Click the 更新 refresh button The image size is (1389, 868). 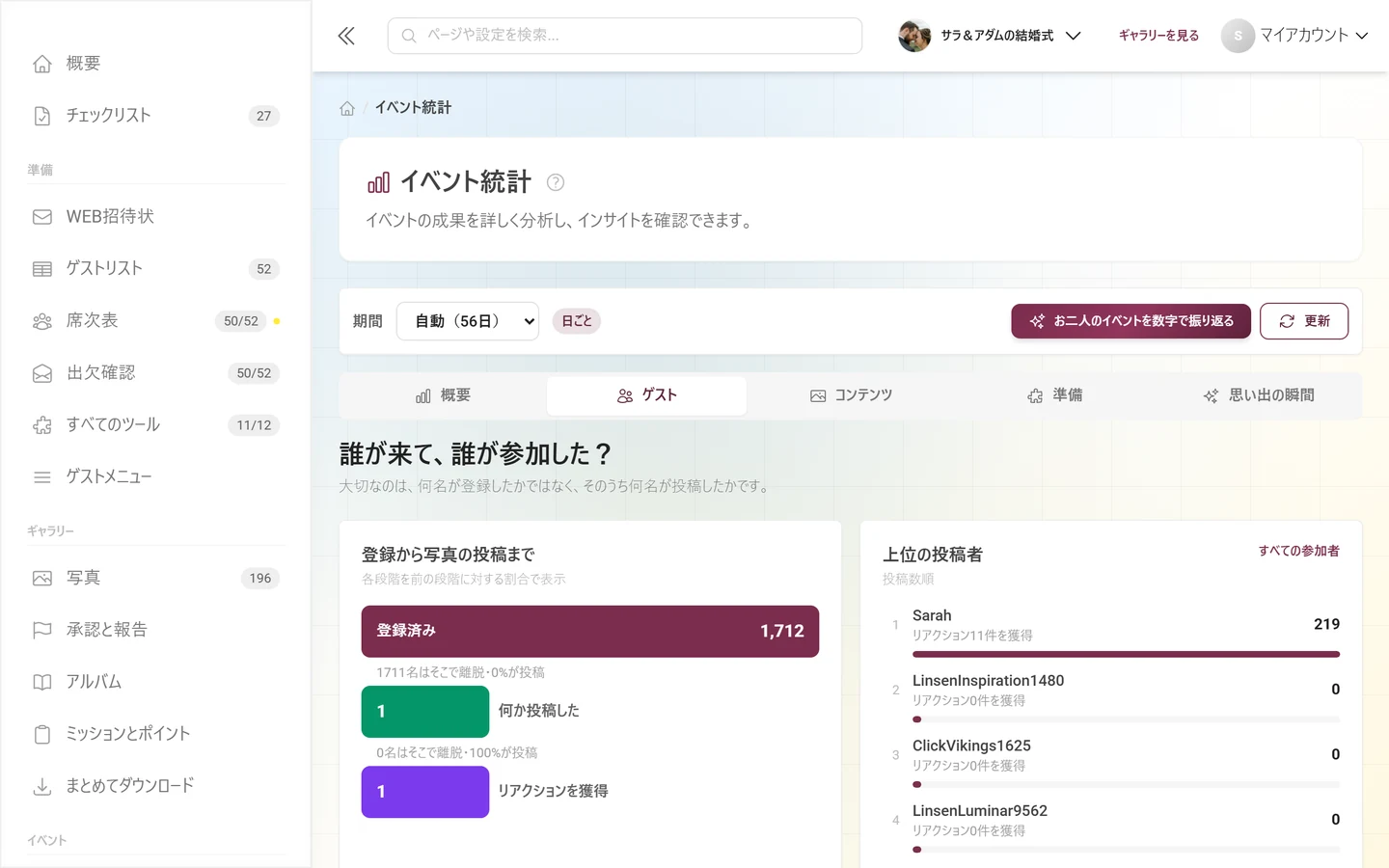[x=1304, y=321]
